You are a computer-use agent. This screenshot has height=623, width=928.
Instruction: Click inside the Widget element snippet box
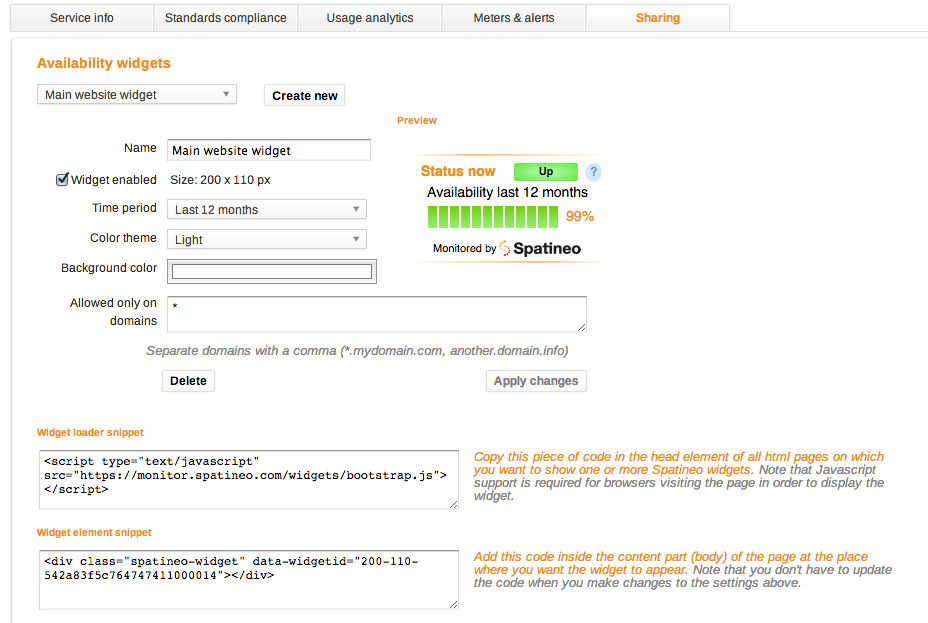pos(249,580)
